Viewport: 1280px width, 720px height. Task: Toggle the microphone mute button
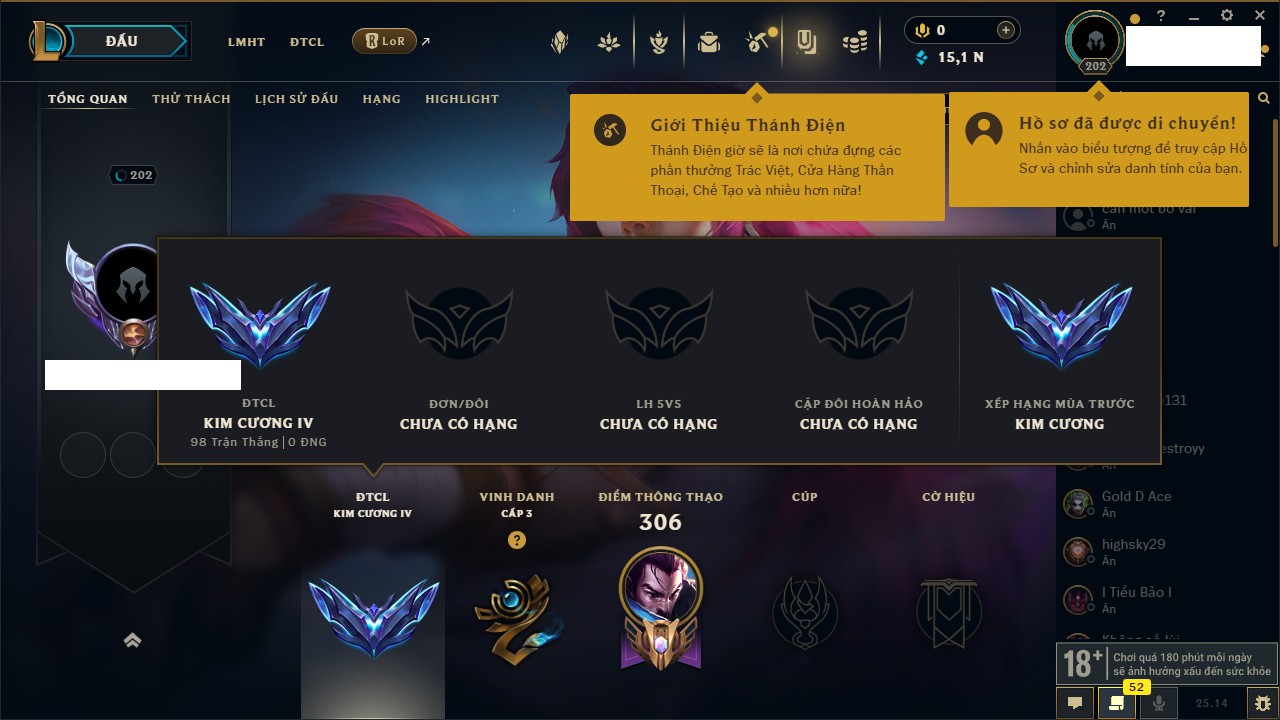[1159, 703]
